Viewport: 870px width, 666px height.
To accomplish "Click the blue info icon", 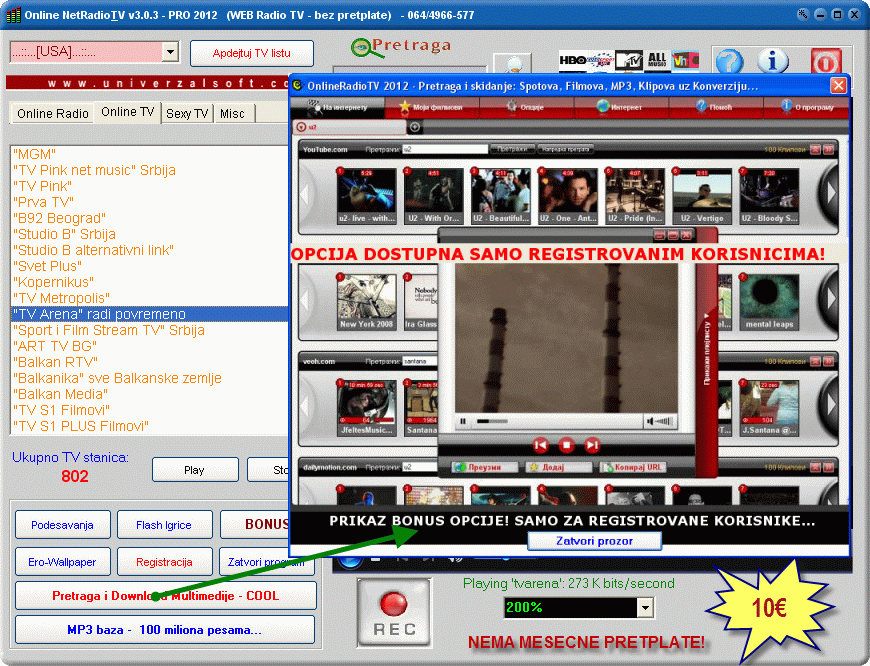I will click(x=773, y=61).
